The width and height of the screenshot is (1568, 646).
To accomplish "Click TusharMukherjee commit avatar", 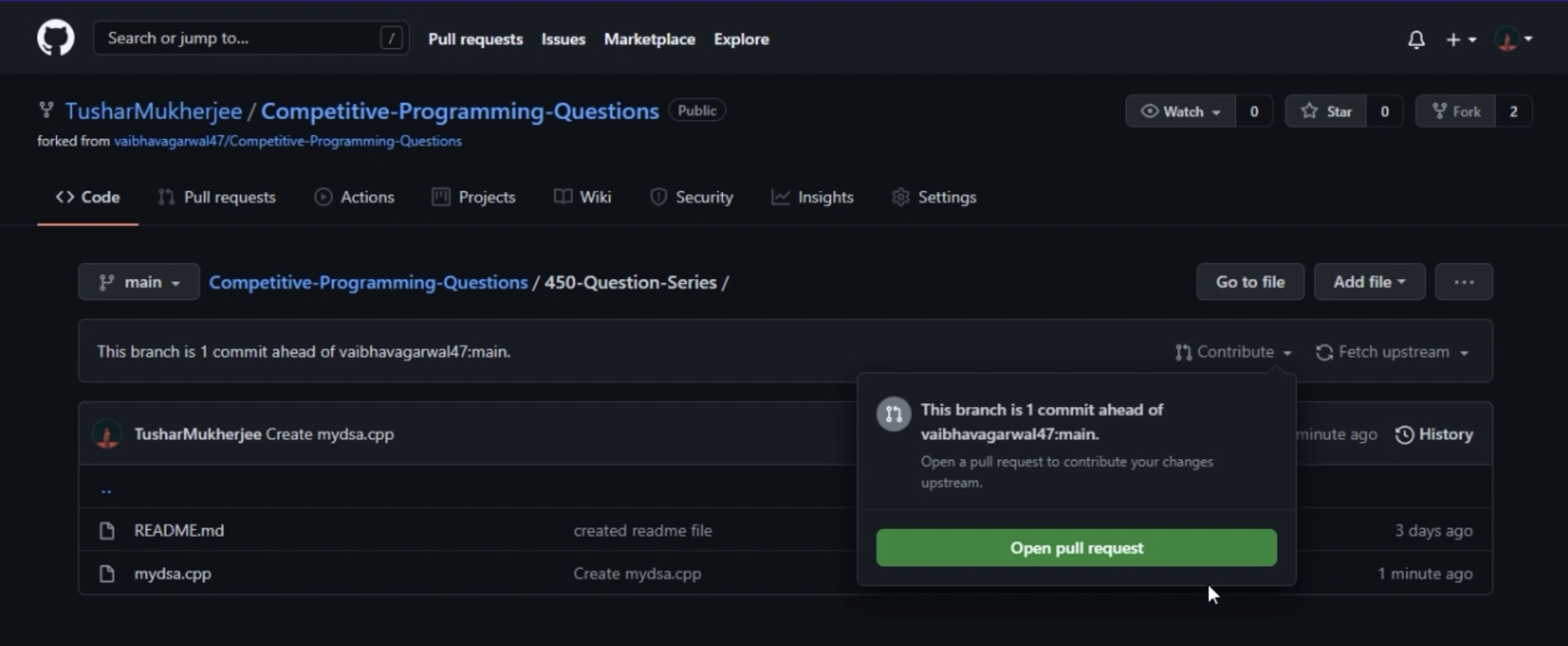I will (108, 435).
